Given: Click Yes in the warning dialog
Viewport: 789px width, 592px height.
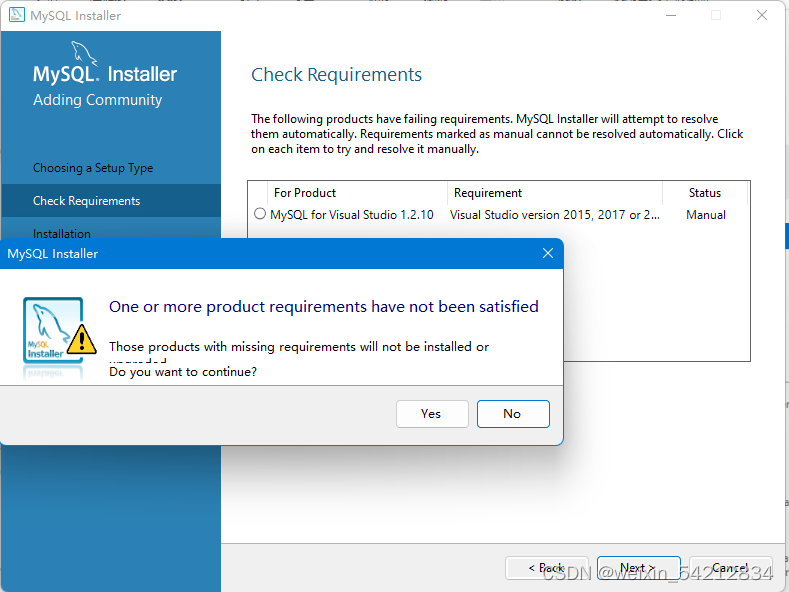Looking at the screenshot, I should click(x=432, y=414).
